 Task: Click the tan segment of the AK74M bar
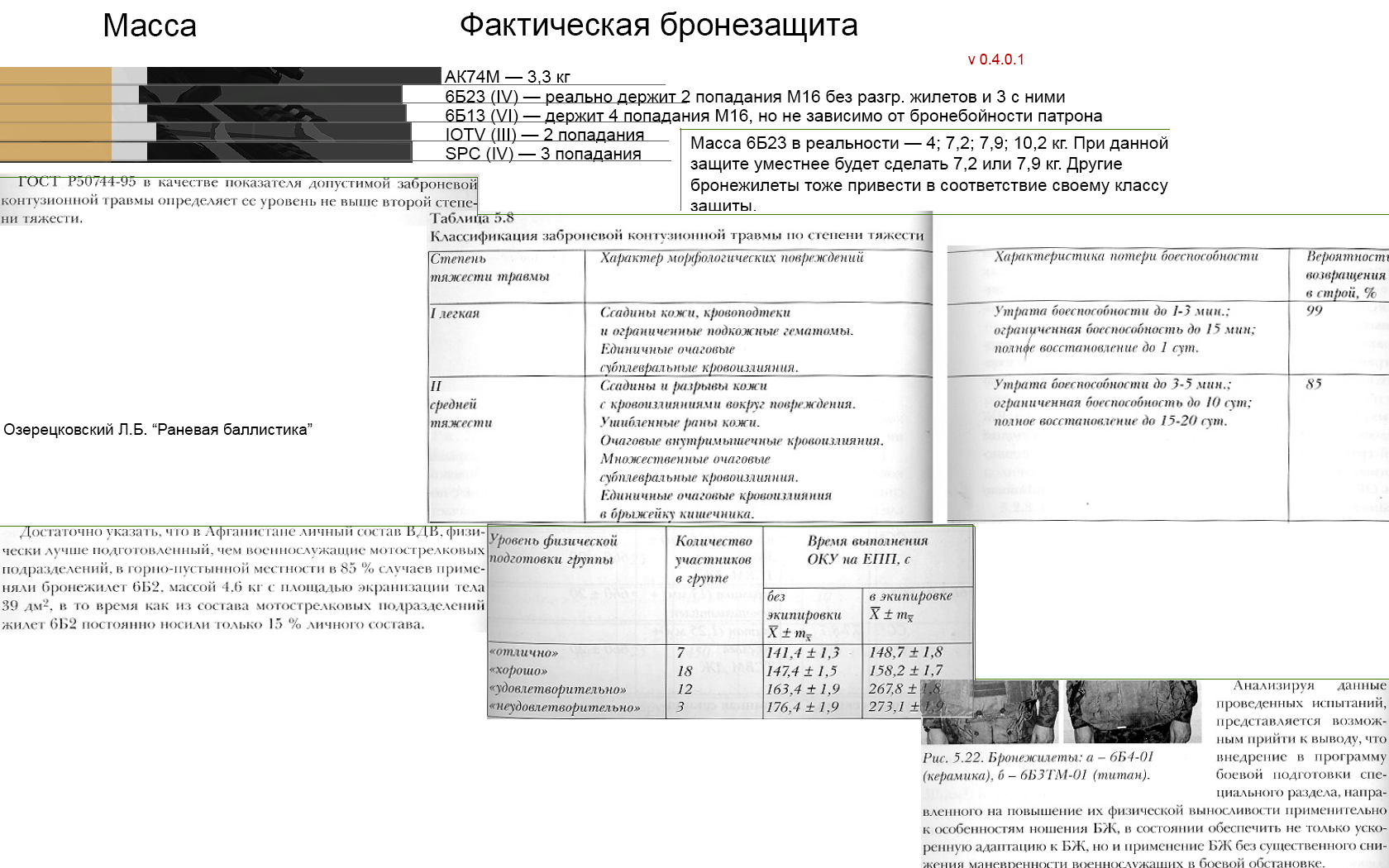[x=55, y=75]
